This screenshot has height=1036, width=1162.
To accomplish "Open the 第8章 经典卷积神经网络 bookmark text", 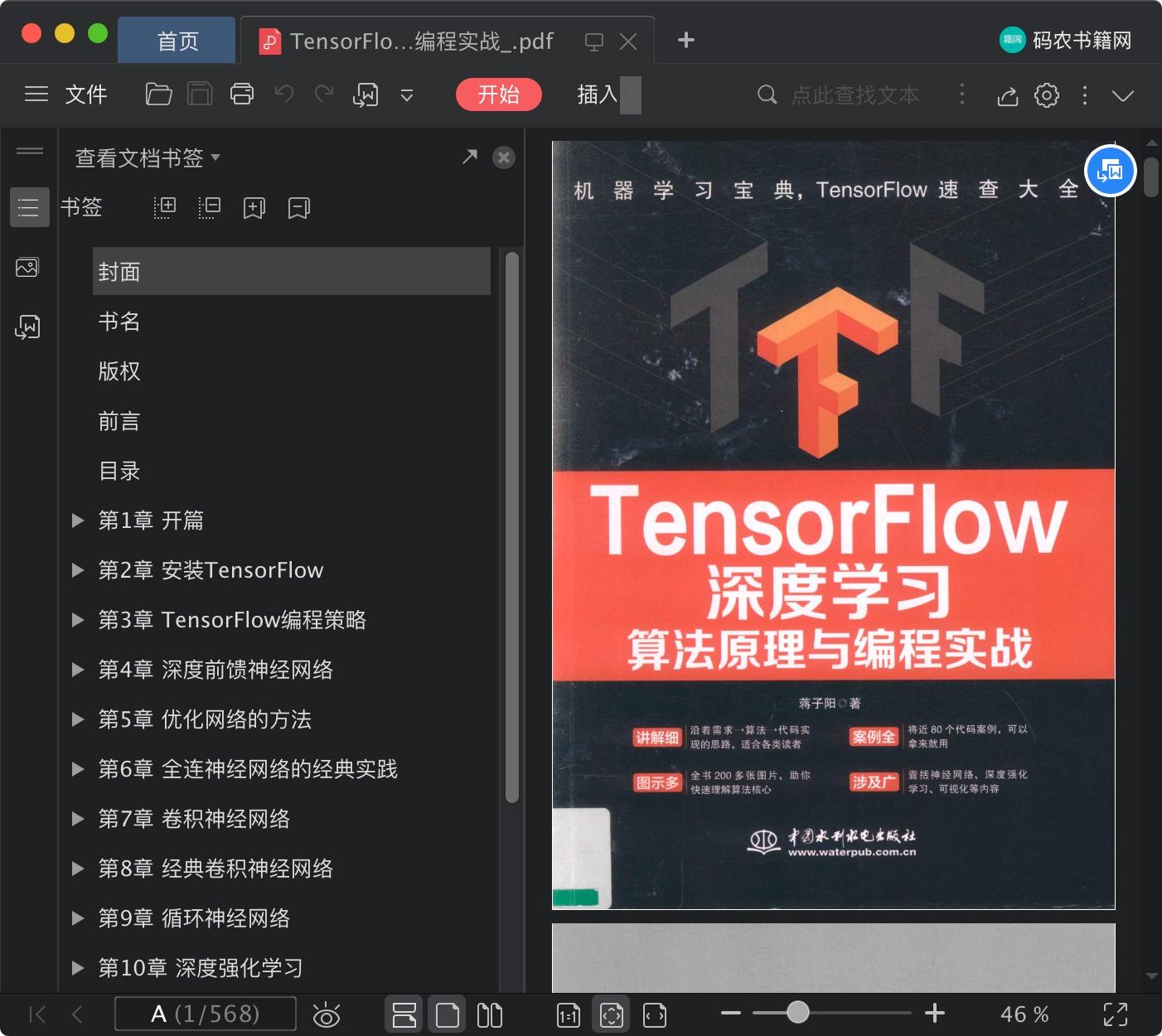I will (215, 869).
